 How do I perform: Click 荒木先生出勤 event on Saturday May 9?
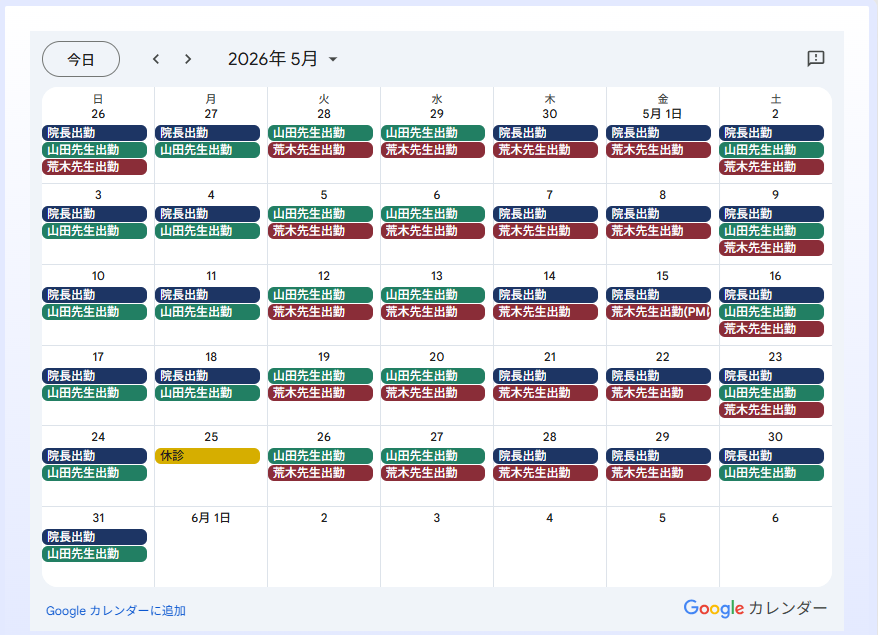pyautogui.click(x=771, y=248)
